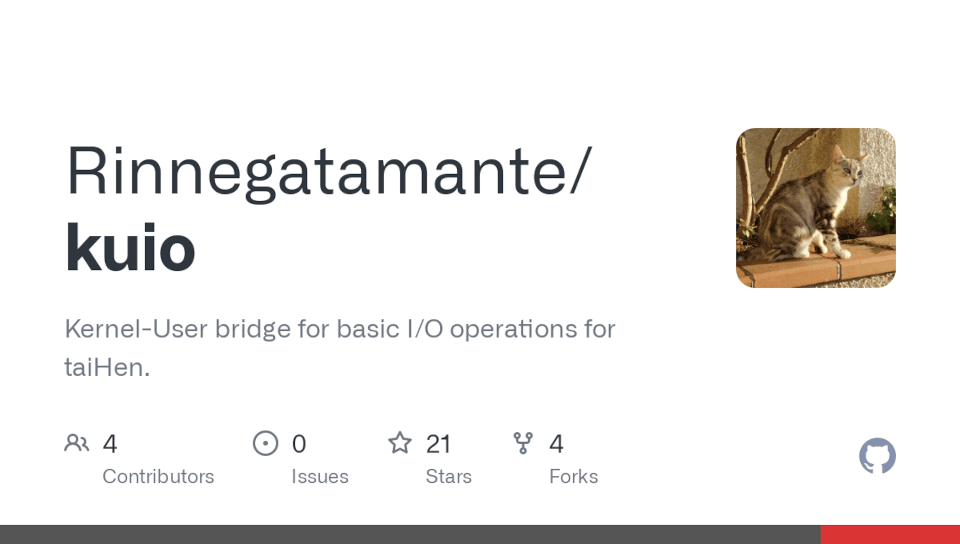The width and height of the screenshot is (960, 544).
Task: Click the Kernel-User bridge description text
Action: tap(340, 329)
